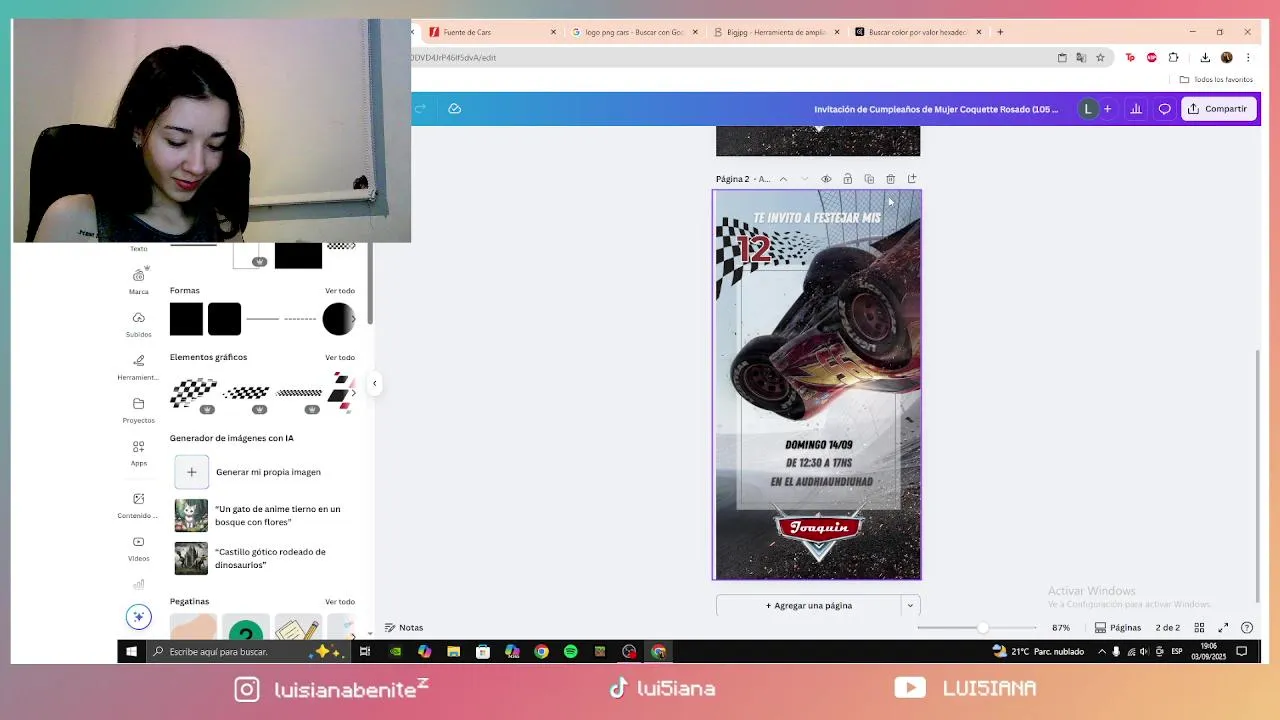This screenshot has height=720, width=1280.
Task: Add the second checkered strip graphic
Action: click(246, 393)
